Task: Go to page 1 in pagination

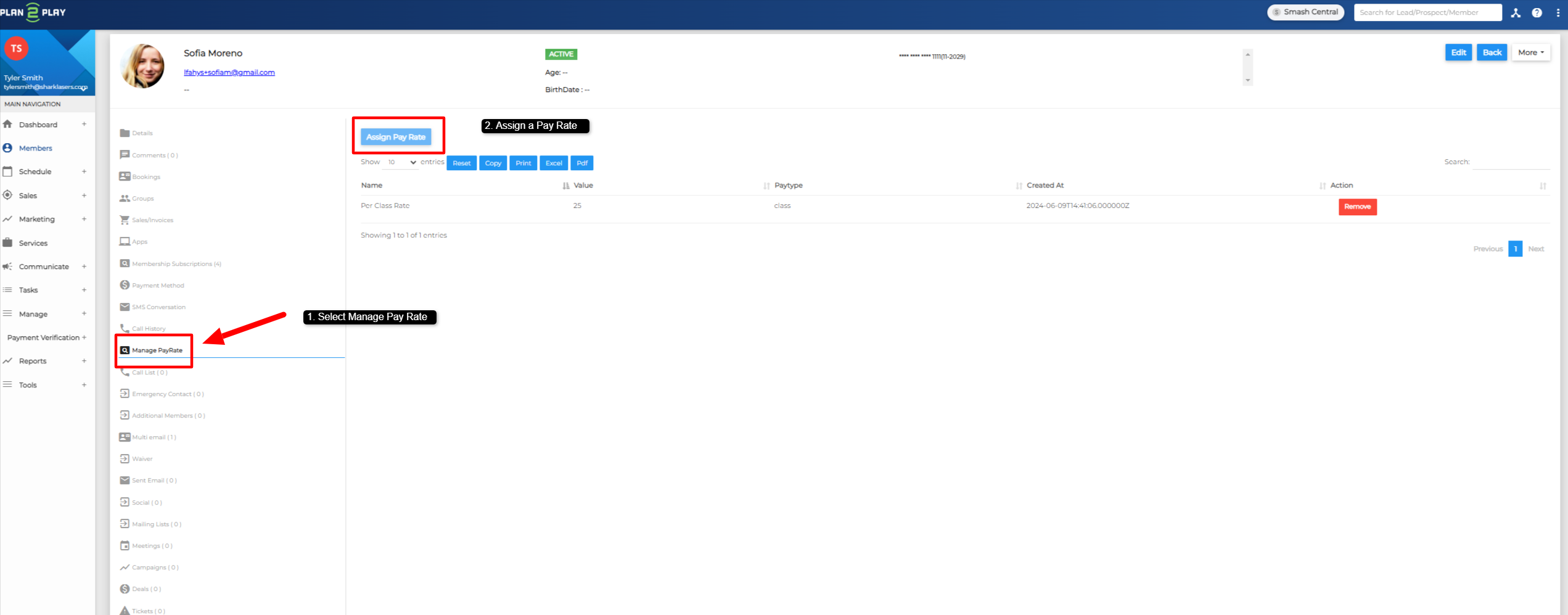Action: [x=1515, y=249]
